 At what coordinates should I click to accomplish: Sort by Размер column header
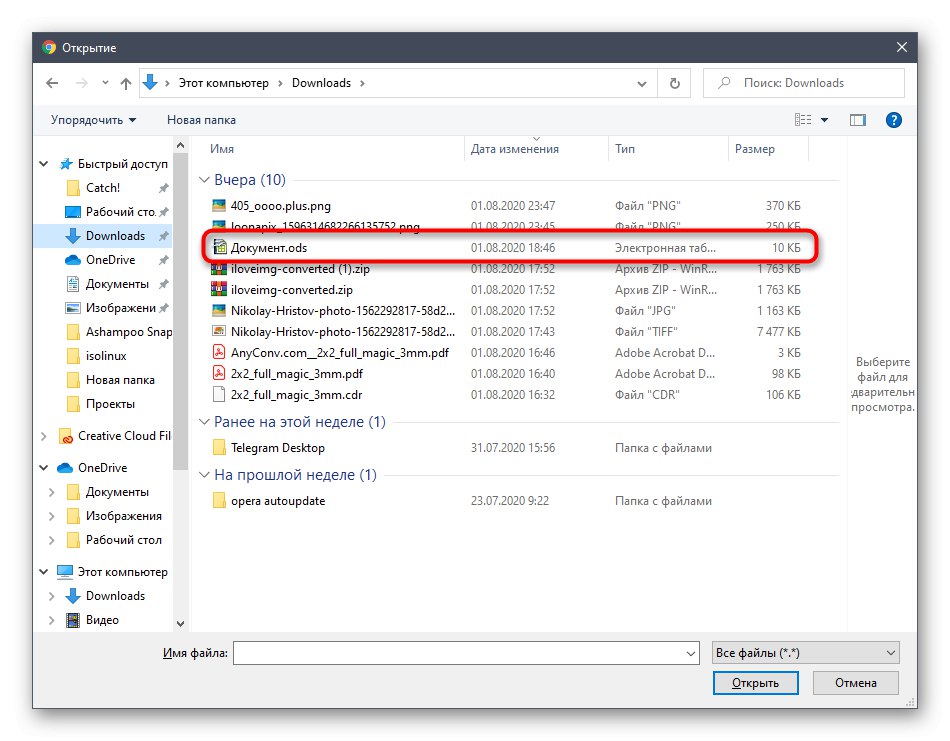pos(754,148)
